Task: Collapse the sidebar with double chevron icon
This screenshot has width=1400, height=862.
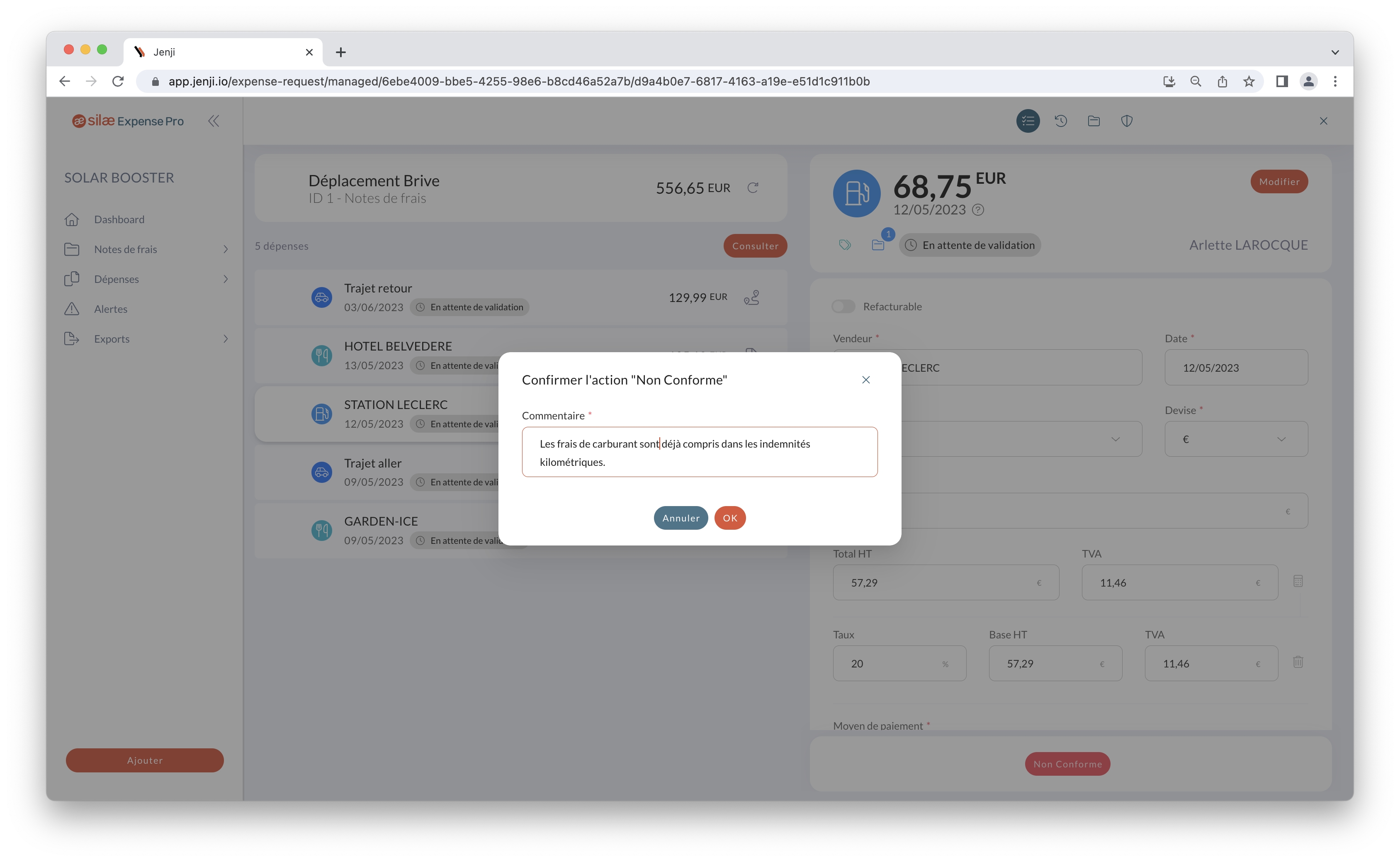Action: (x=214, y=121)
